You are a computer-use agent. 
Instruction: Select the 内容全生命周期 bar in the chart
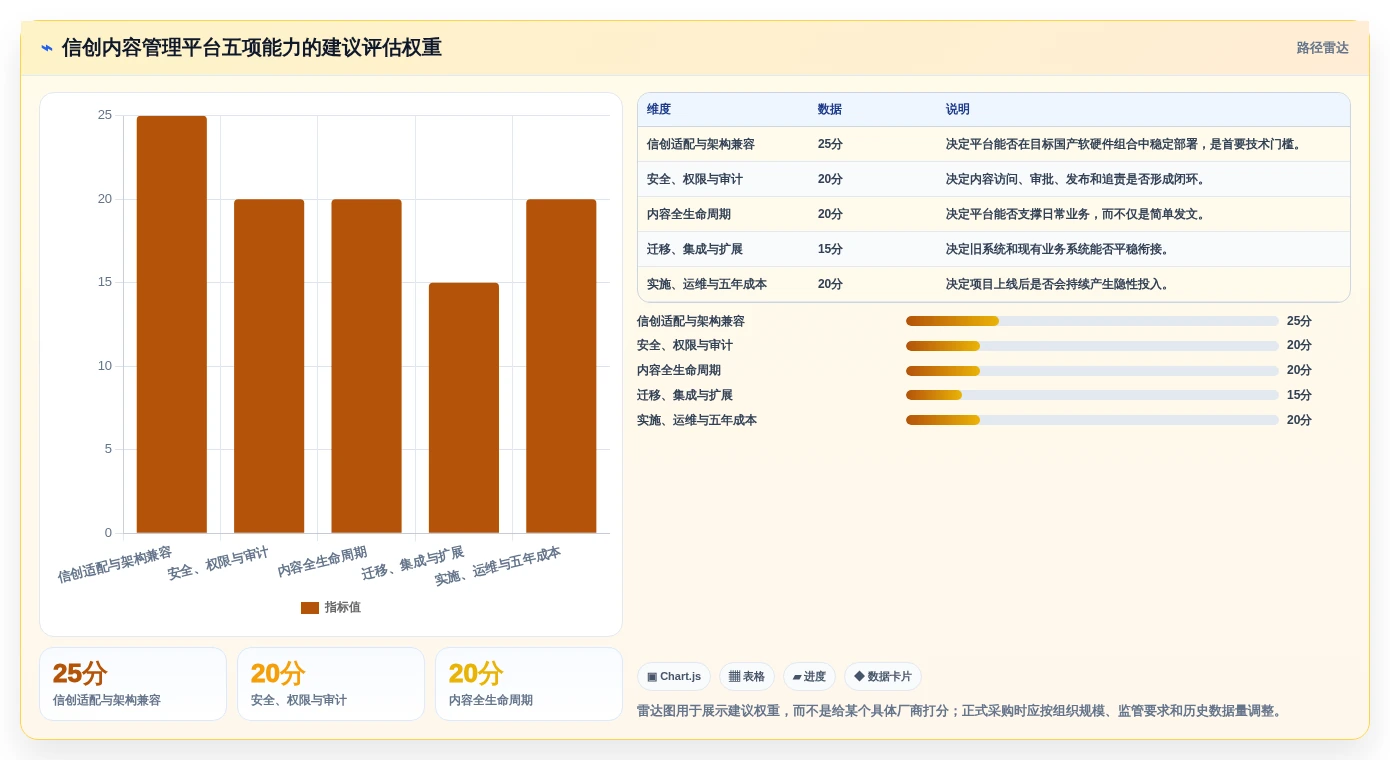[366, 366]
